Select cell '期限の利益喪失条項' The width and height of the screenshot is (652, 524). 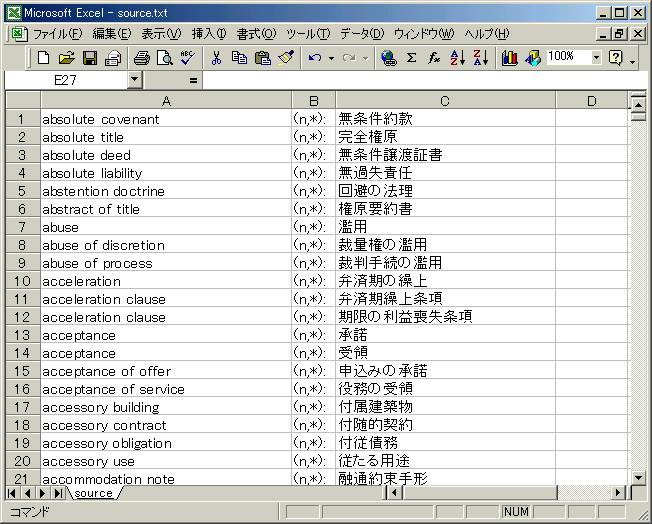point(445,317)
